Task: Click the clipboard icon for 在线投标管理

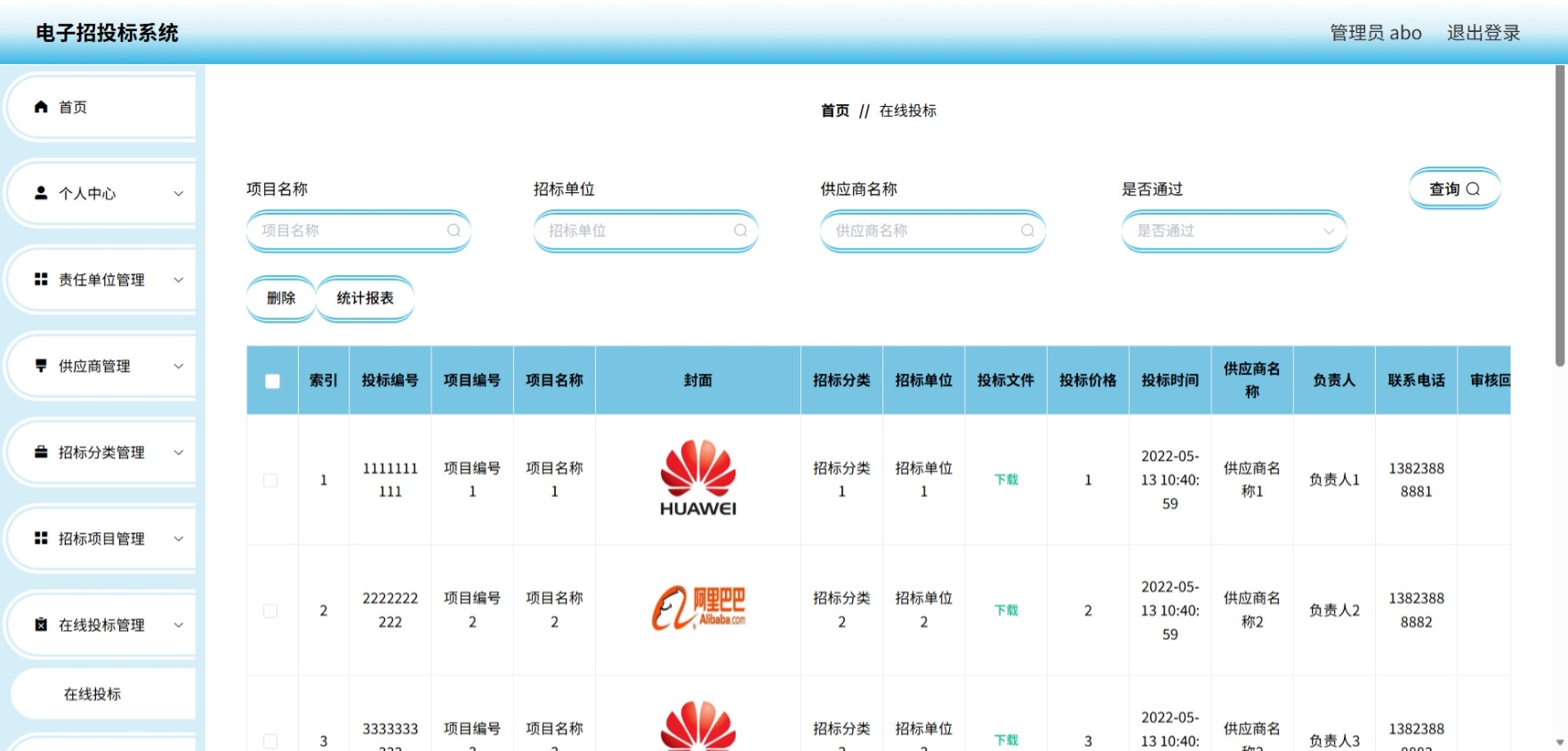Action: coord(41,625)
